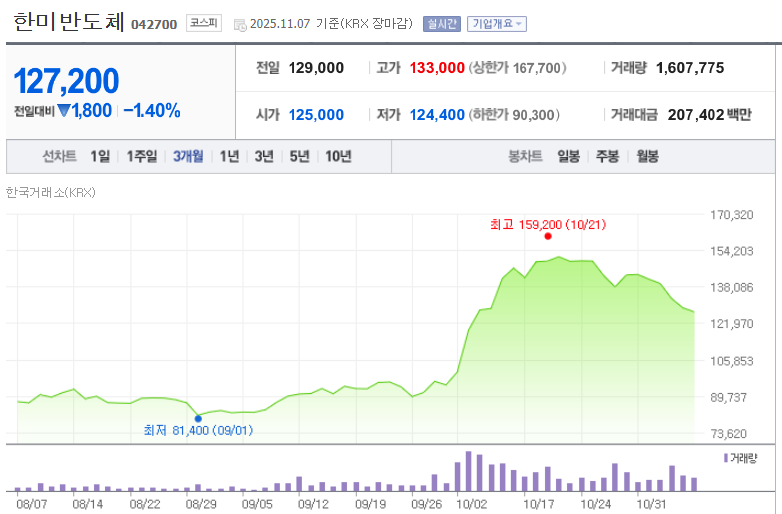The image size is (782, 514).
Task: Click the 10/02 date axis label
Action: point(471,504)
